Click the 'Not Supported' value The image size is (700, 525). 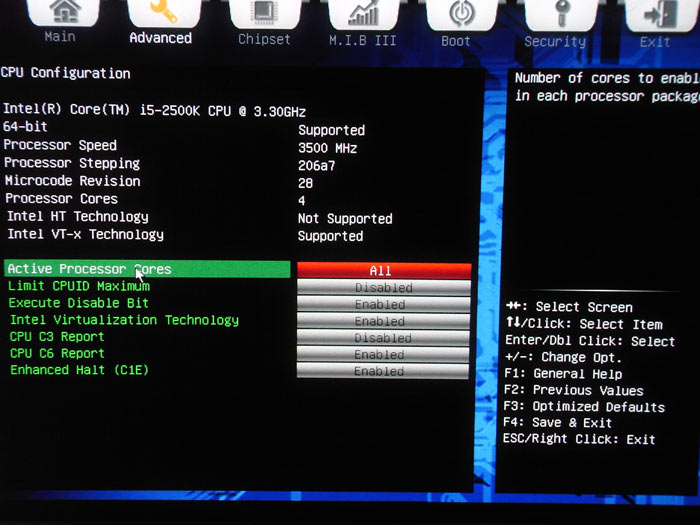pos(345,218)
